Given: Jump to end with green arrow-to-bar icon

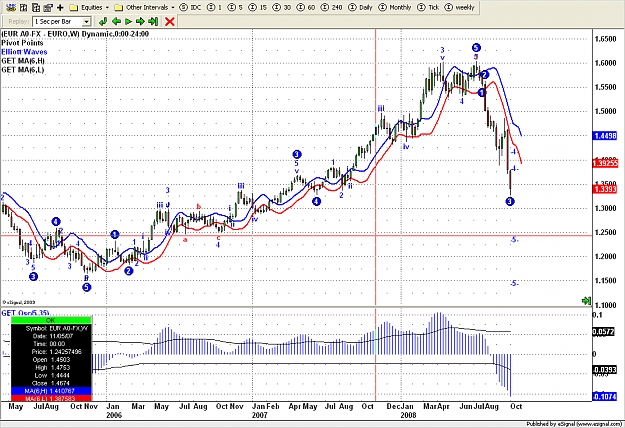Looking at the screenshot, I should [153, 21].
